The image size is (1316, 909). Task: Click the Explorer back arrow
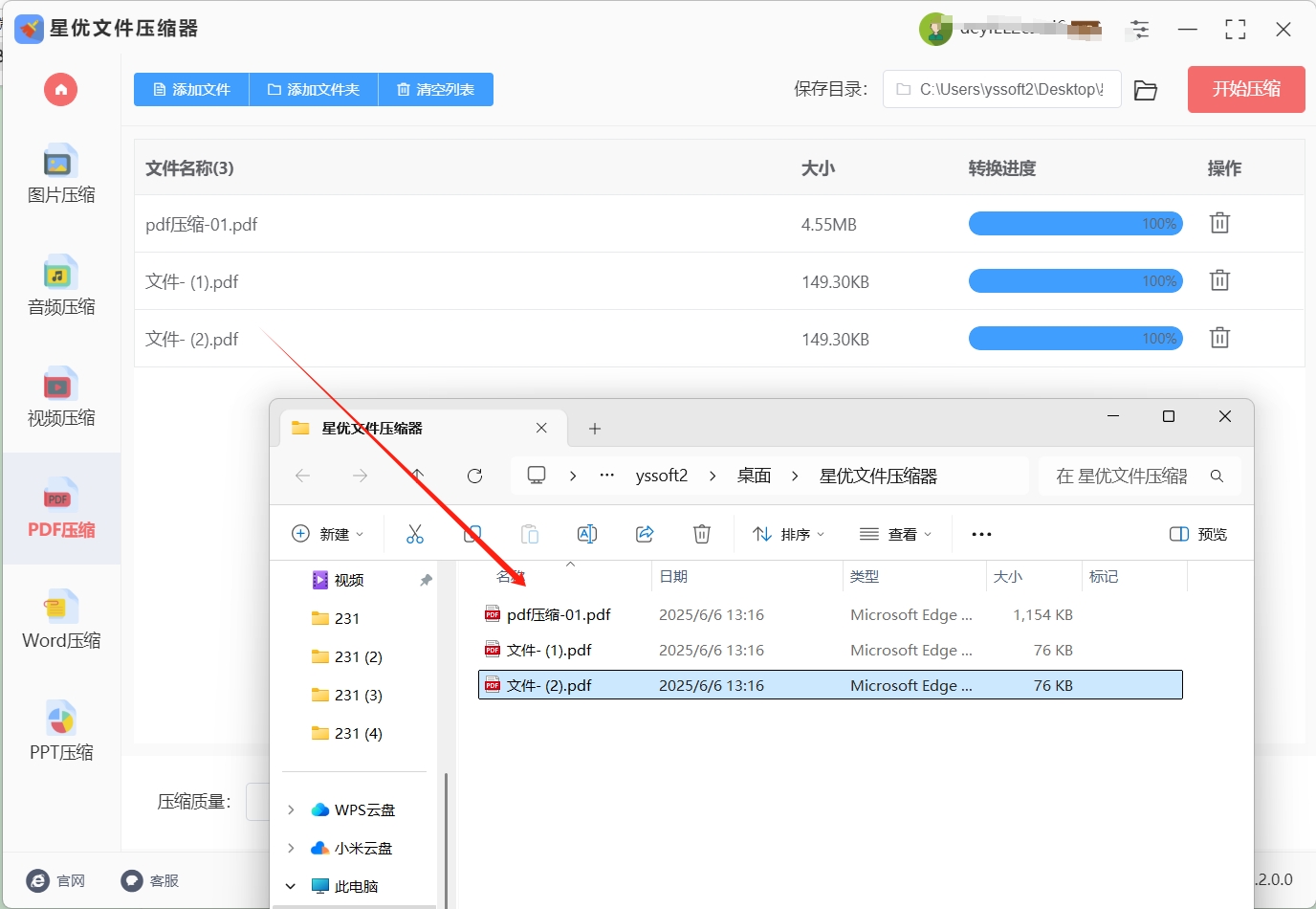tap(303, 476)
